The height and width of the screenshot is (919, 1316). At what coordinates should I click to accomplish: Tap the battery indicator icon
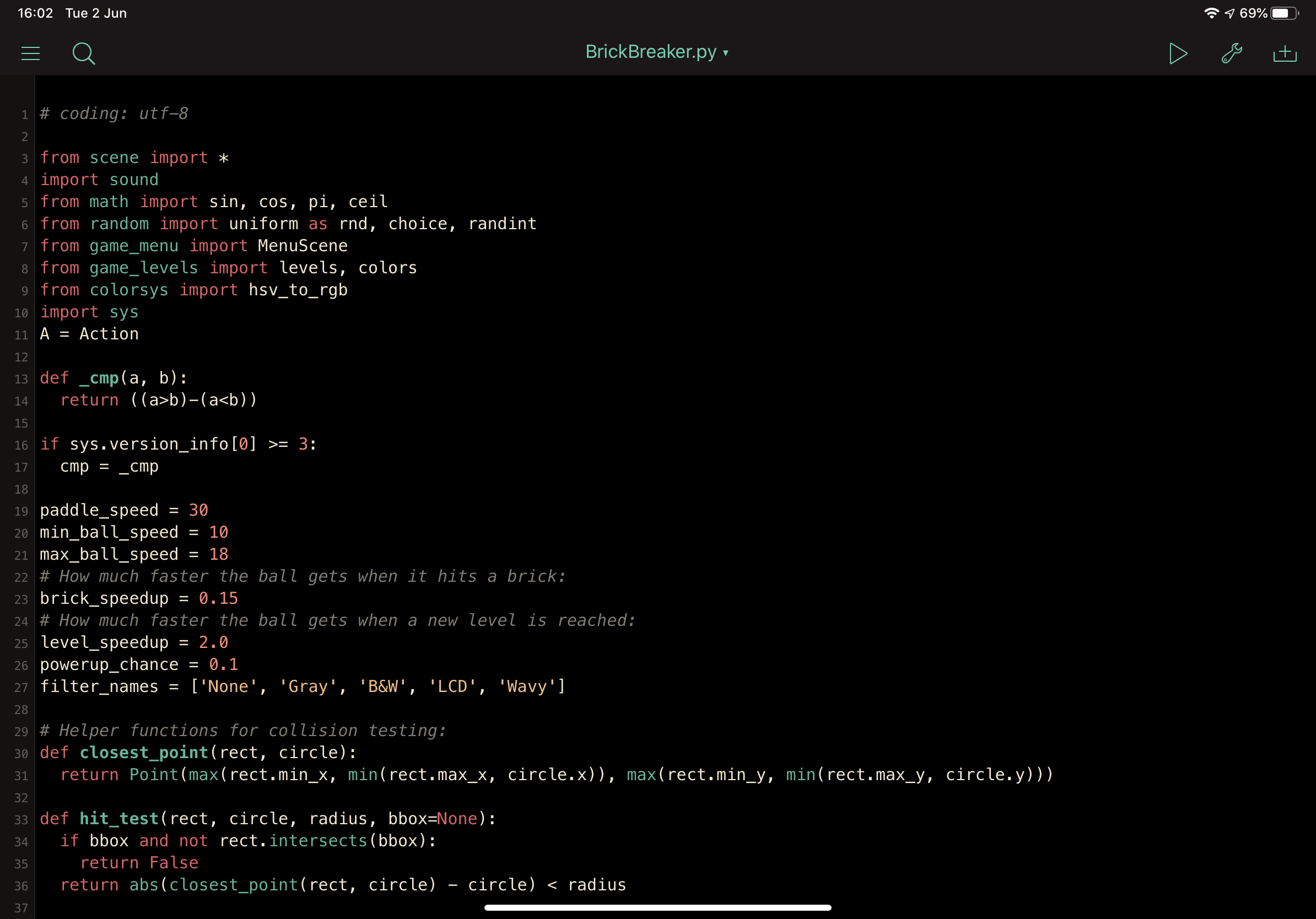pos(1284,13)
